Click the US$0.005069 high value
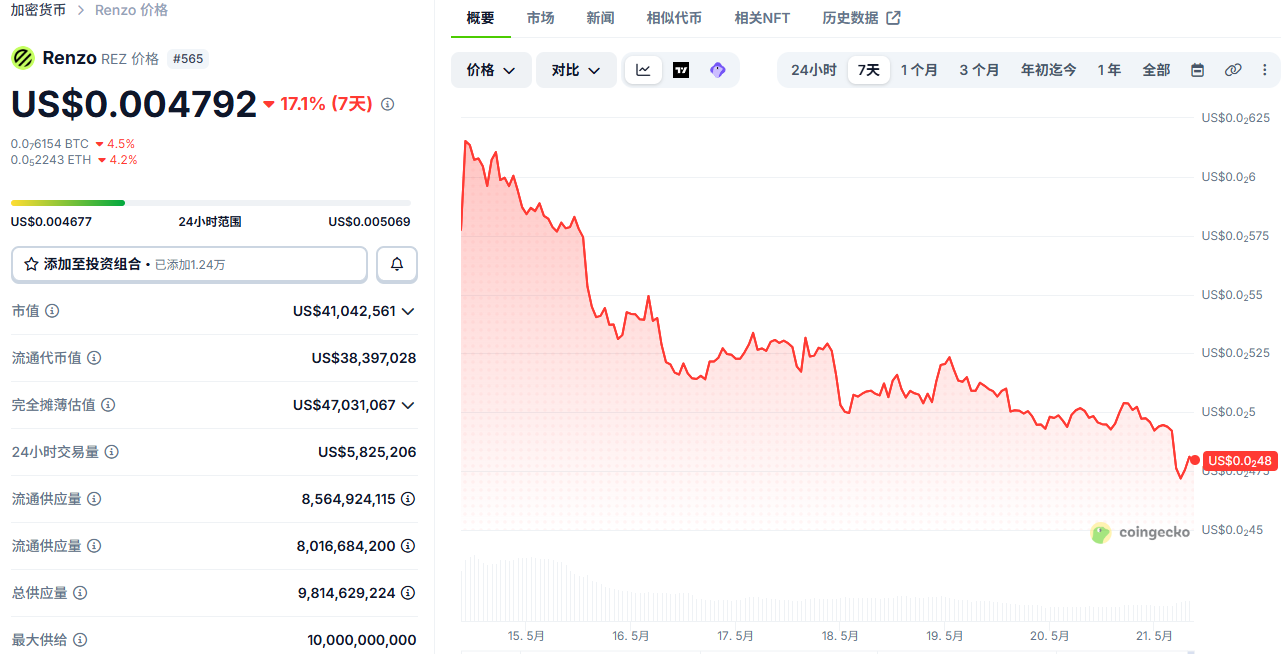Screen dimensions: 1281x654 (369, 222)
